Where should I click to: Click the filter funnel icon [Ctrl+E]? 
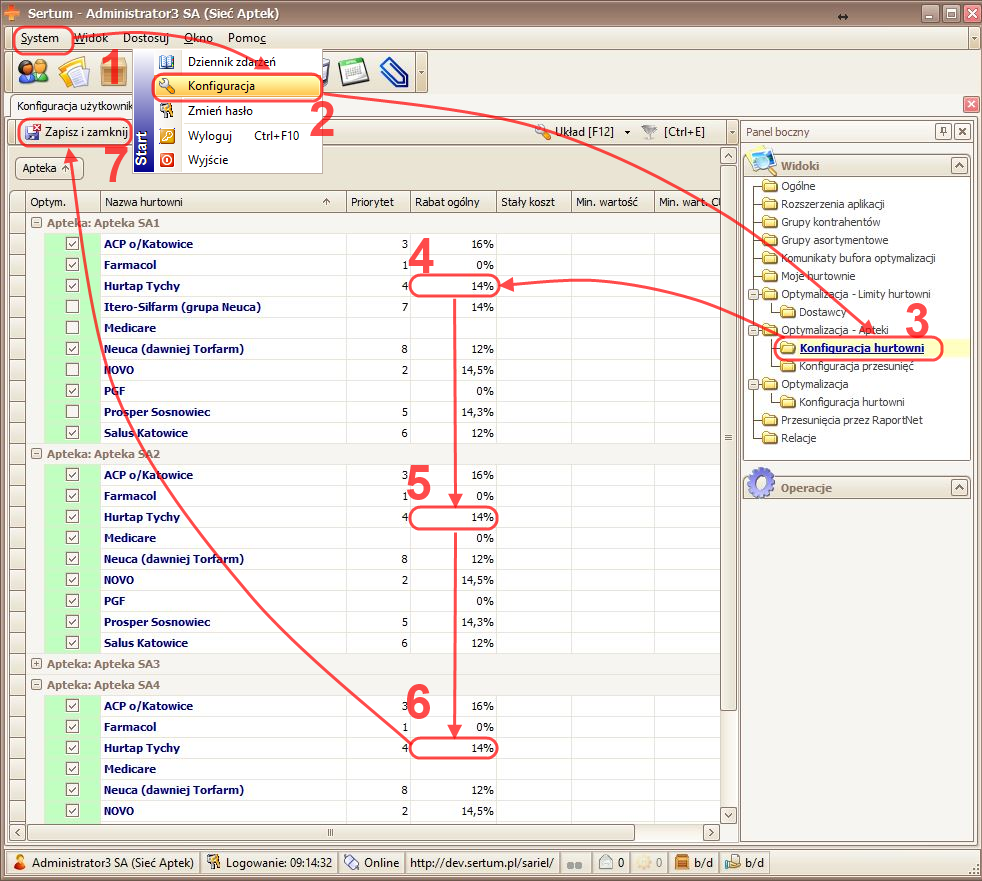650,132
